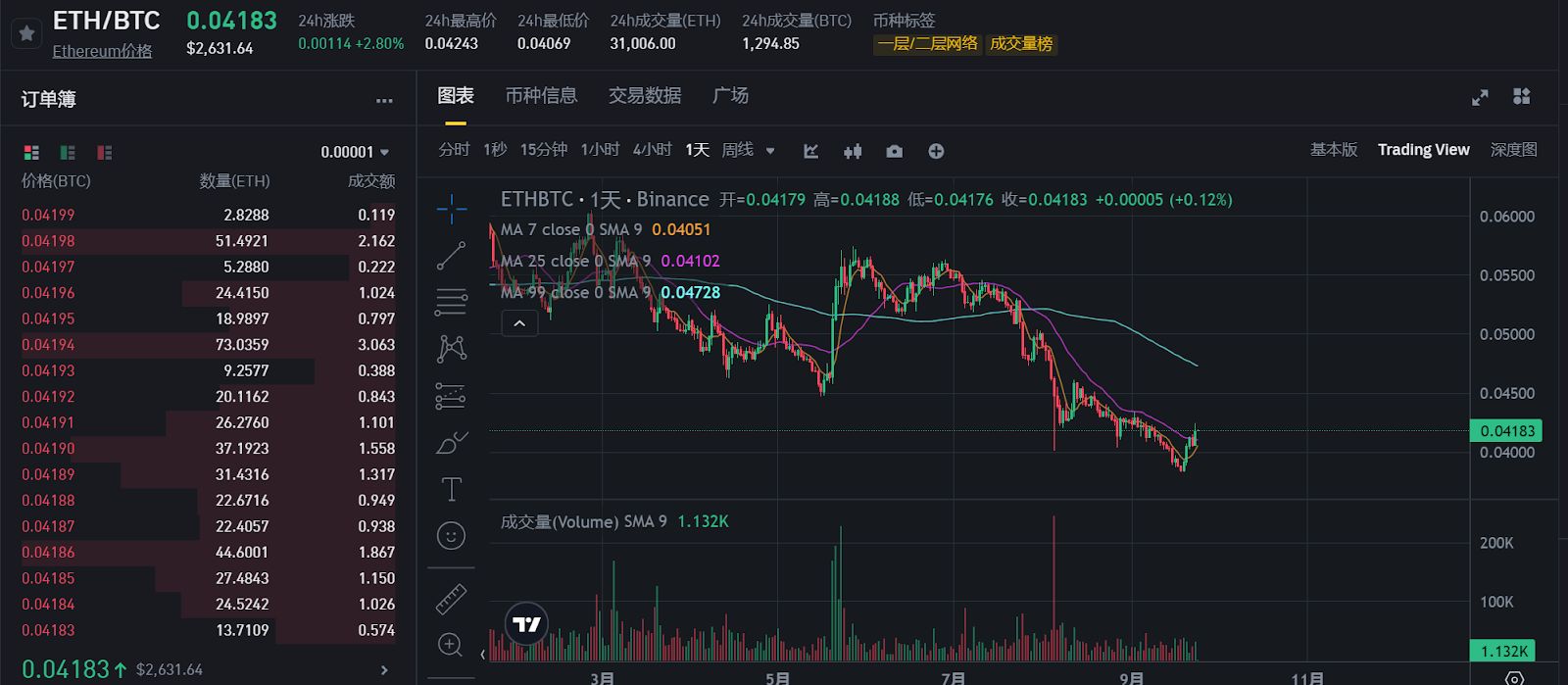Take a chart screenshot with the camera icon
1568x685 pixels.
pos(894,151)
